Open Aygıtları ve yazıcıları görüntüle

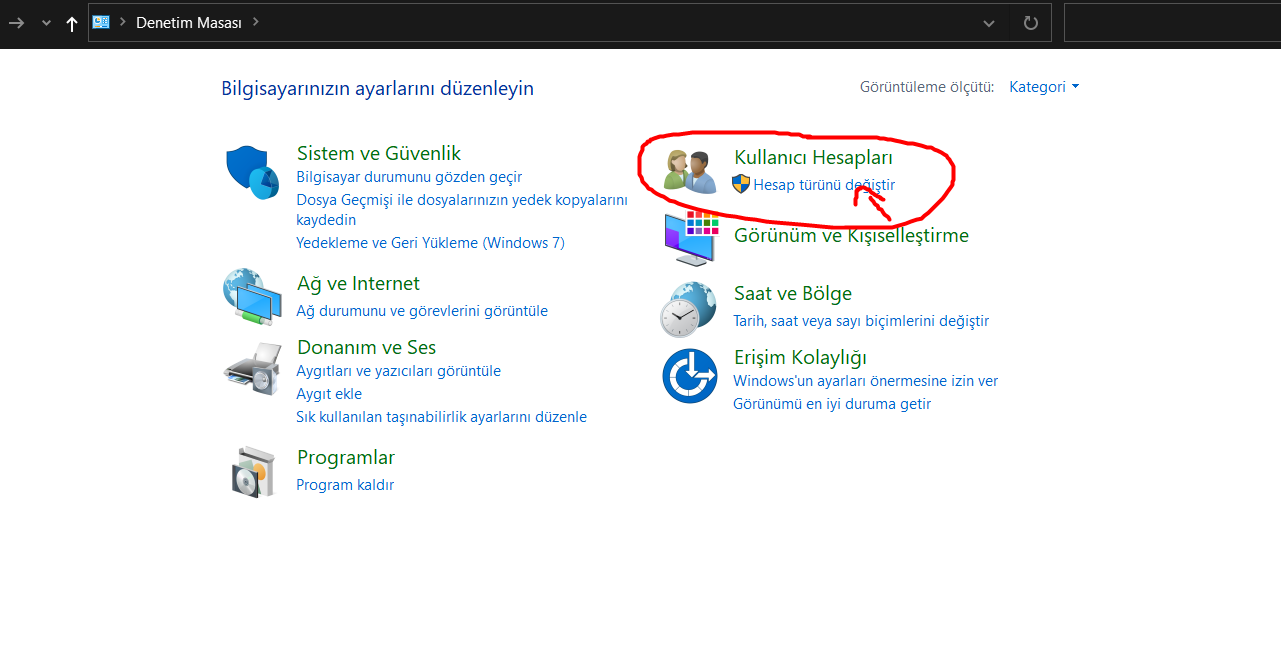398,371
